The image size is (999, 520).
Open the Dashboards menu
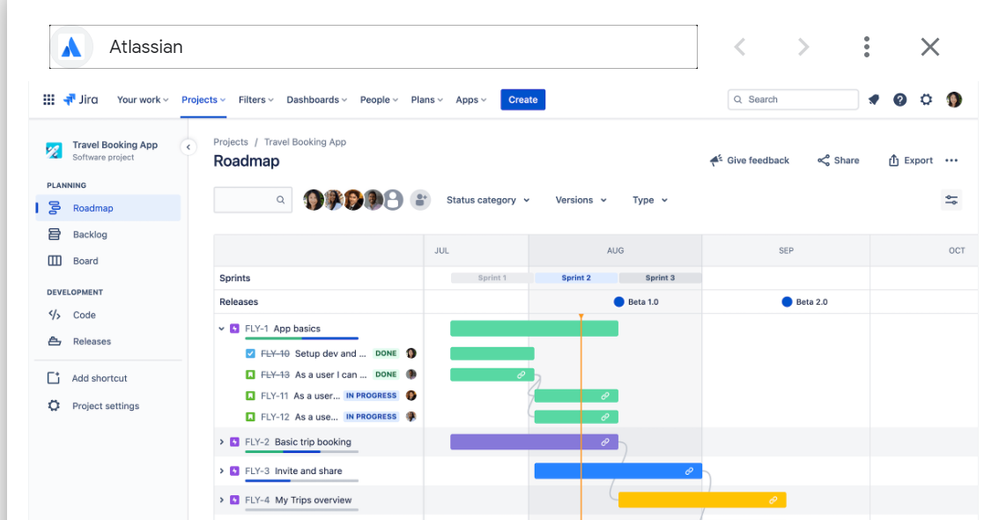coord(317,99)
